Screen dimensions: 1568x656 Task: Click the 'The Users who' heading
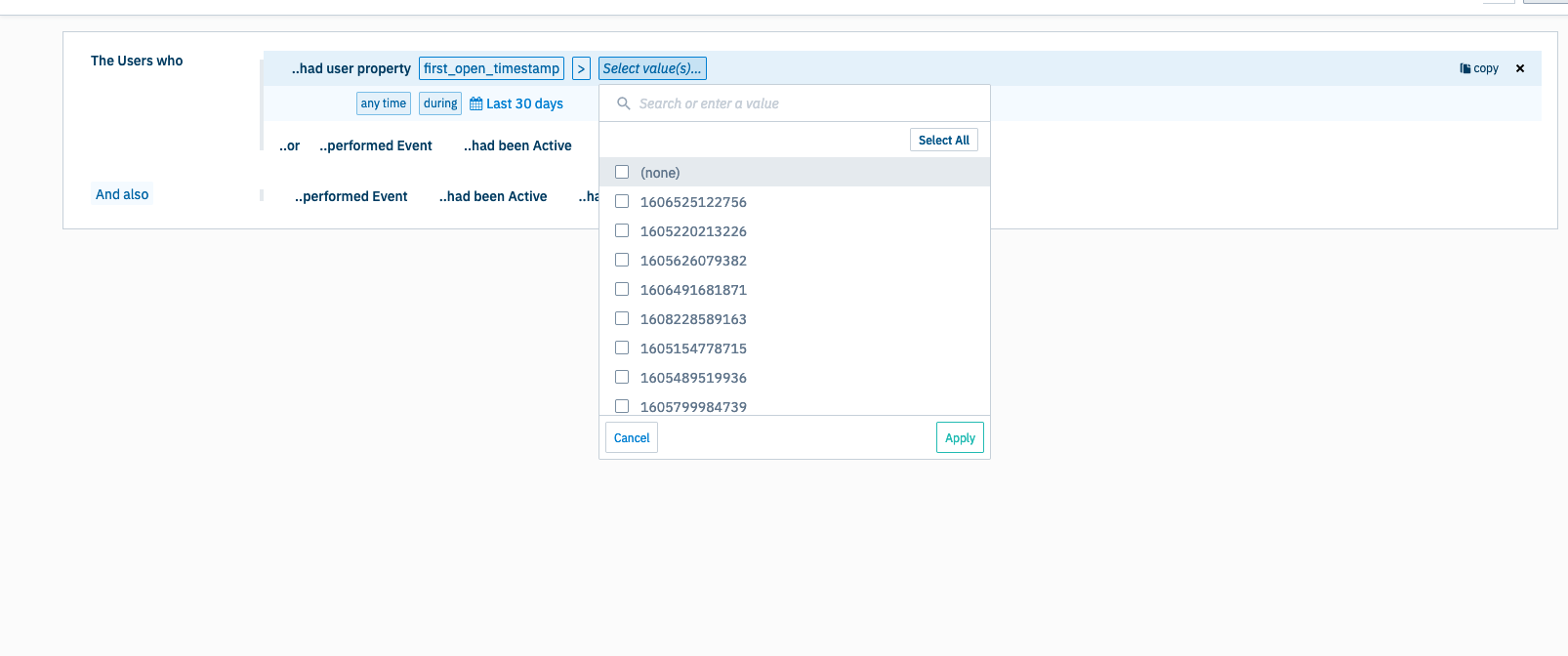[137, 61]
